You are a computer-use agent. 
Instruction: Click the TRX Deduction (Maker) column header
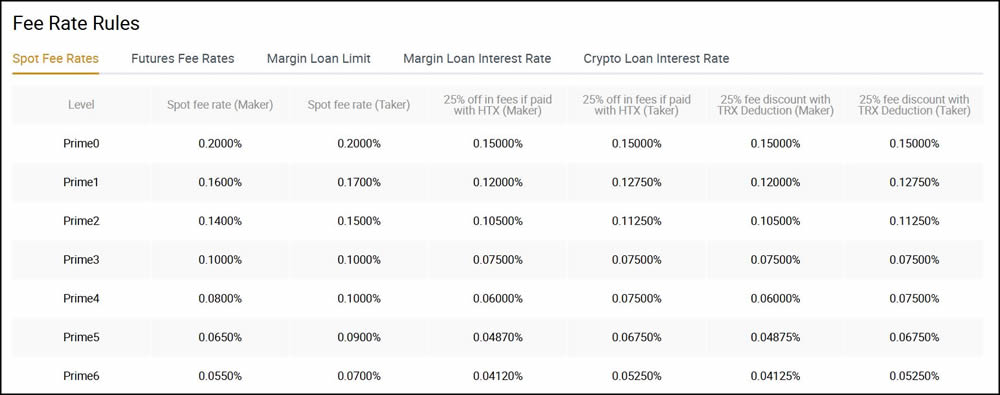click(776, 105)
